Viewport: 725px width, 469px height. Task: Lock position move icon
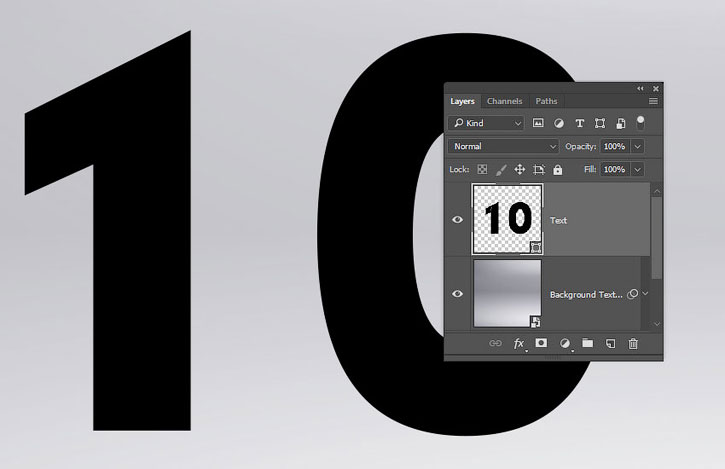[x=520, y=169]
